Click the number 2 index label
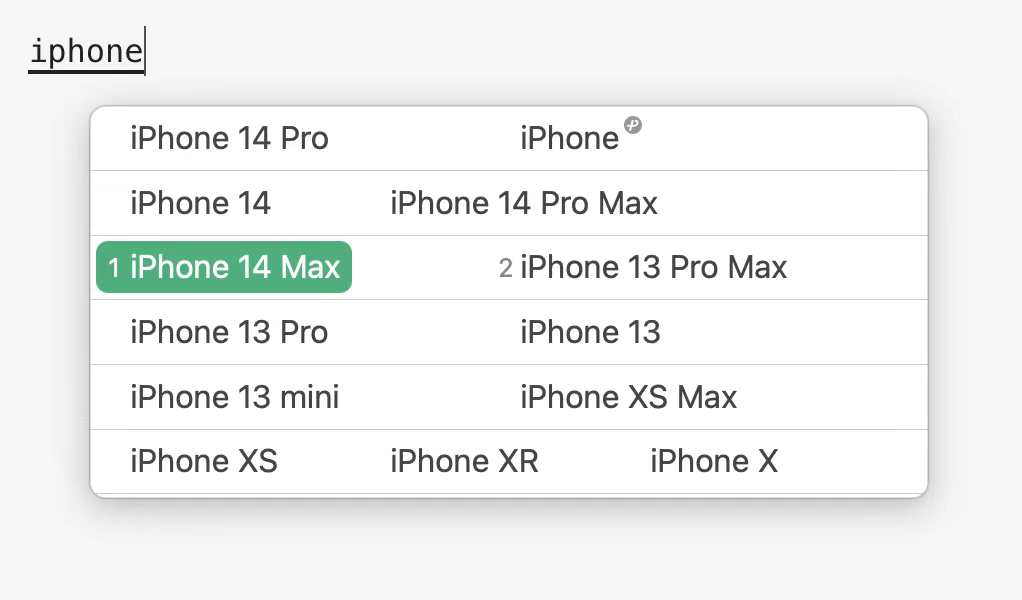Viewport: 1022px width, 600px height. [x=505, y=268]
